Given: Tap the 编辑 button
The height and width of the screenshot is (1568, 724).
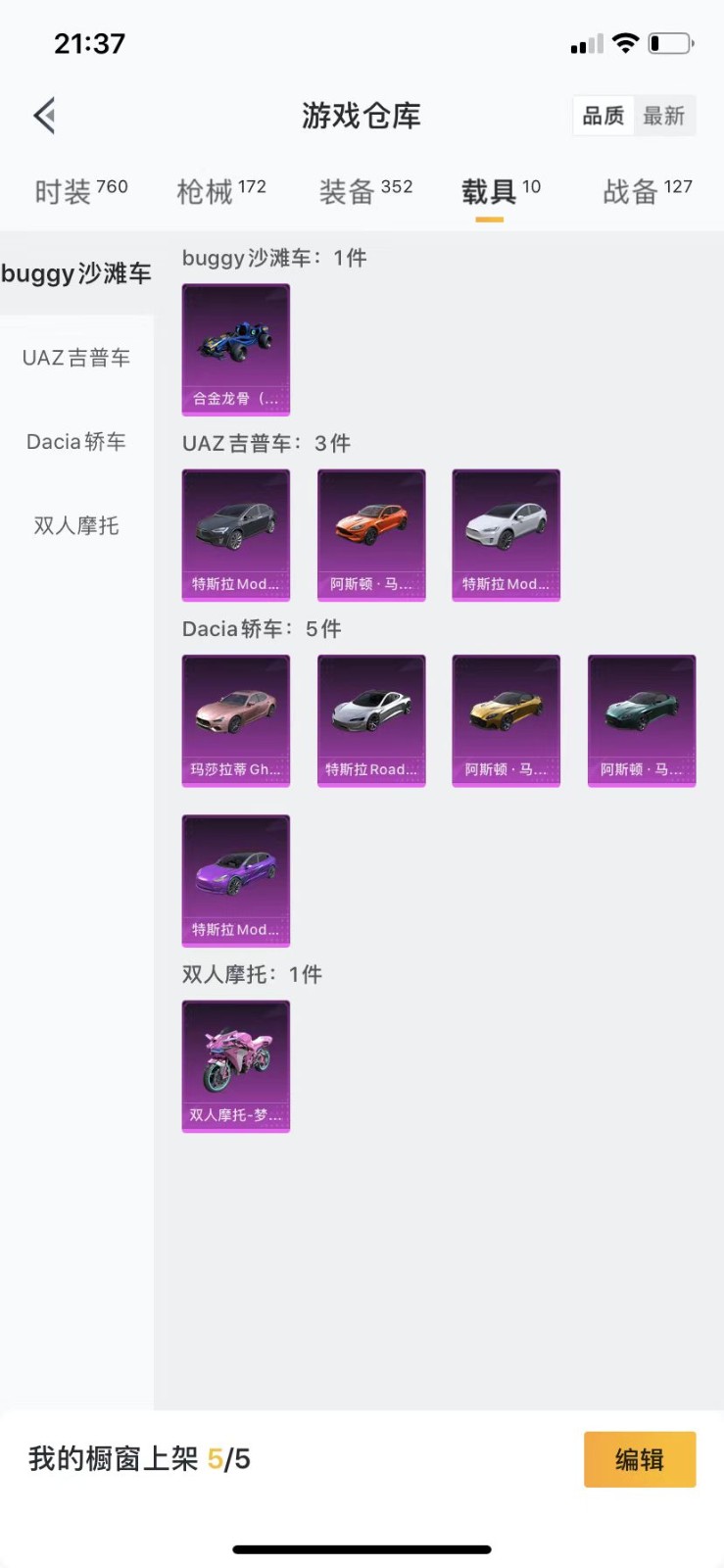Looking at the screenshot, I should 640,1459.
